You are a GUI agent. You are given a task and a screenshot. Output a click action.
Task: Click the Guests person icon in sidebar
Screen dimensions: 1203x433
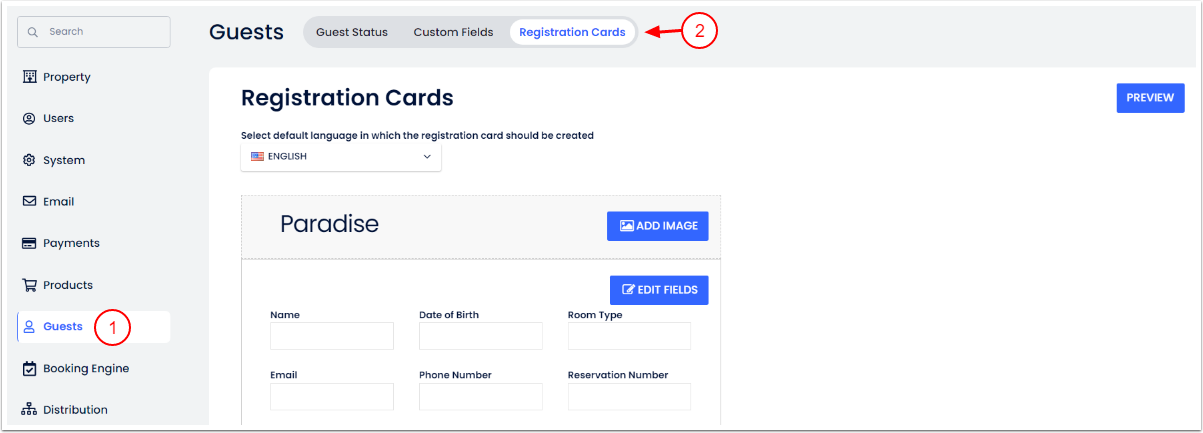pyautogui.click(x=29, y=327)
